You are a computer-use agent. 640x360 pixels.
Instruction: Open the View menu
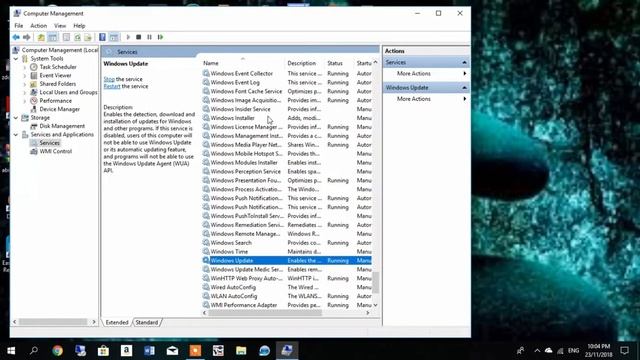60,25
